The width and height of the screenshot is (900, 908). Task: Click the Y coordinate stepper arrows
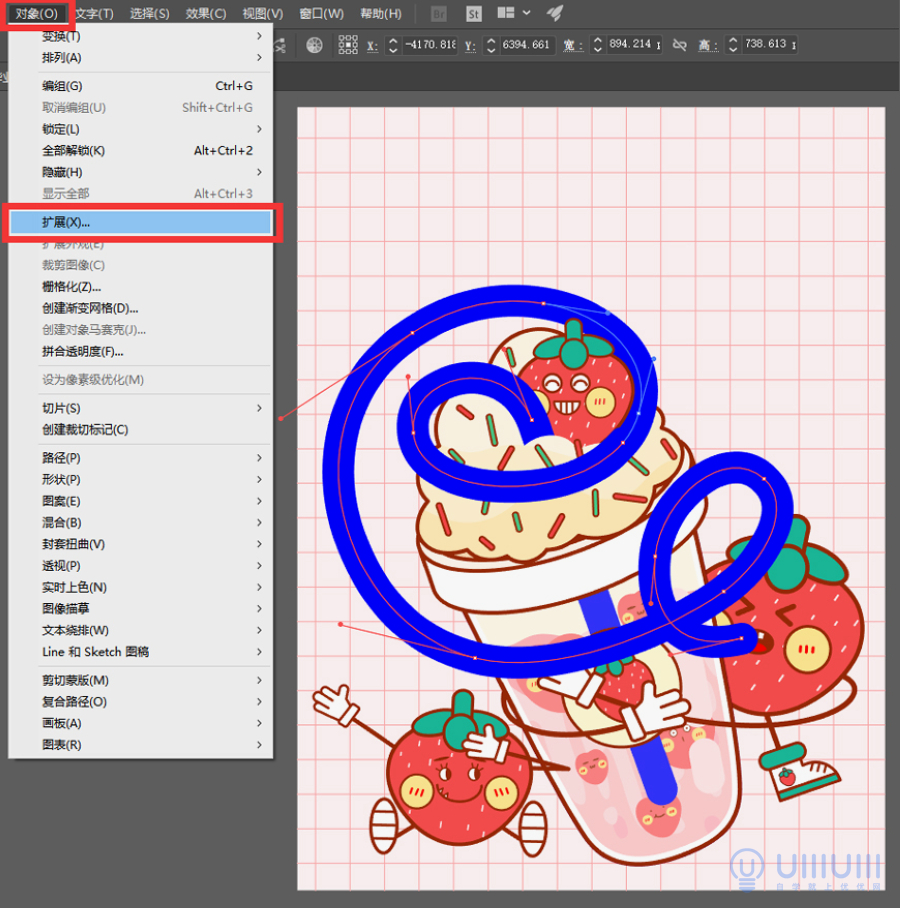491,45
